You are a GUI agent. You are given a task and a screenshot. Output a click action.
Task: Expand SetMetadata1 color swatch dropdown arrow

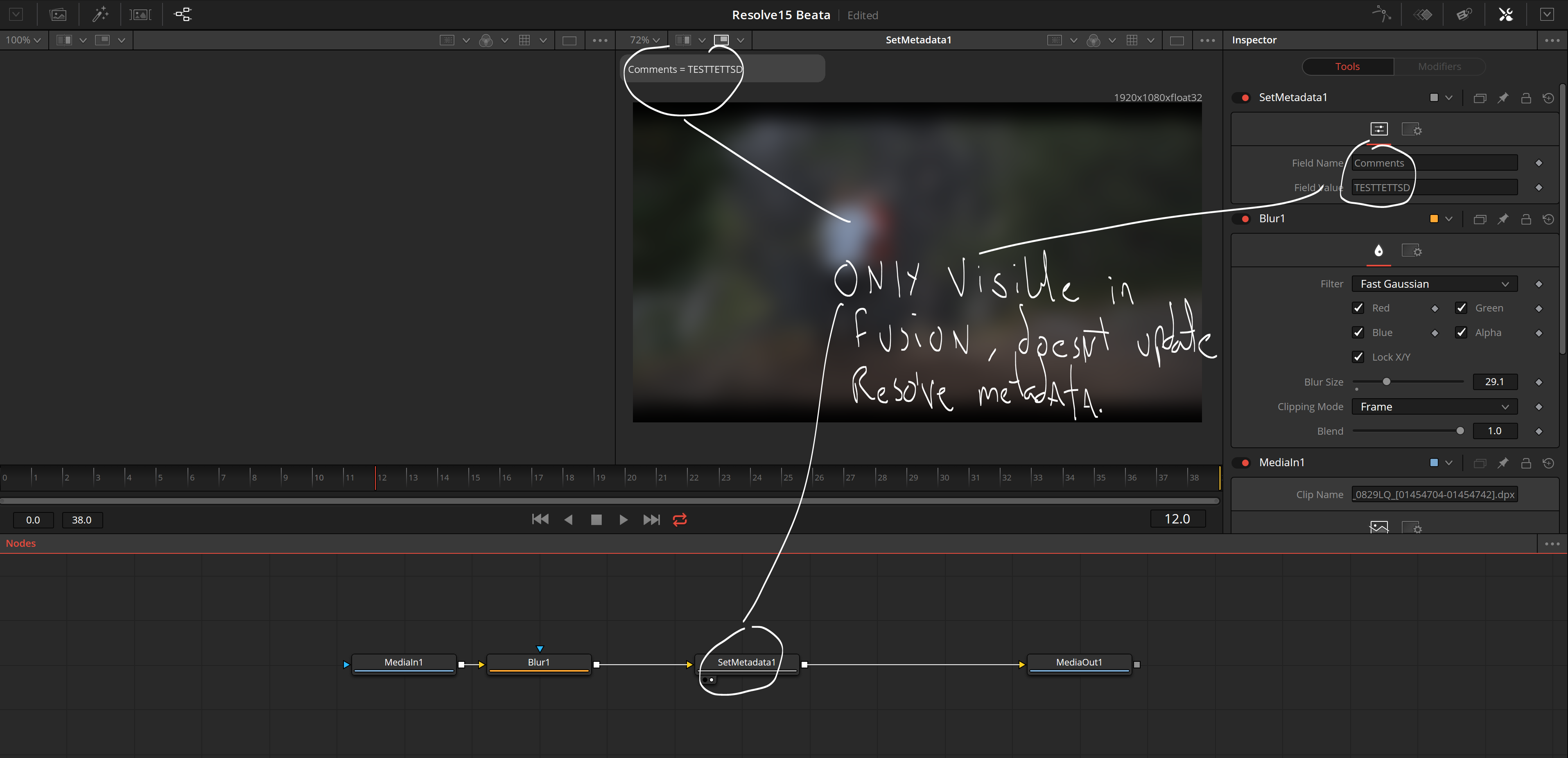(x=1449, y=98)
